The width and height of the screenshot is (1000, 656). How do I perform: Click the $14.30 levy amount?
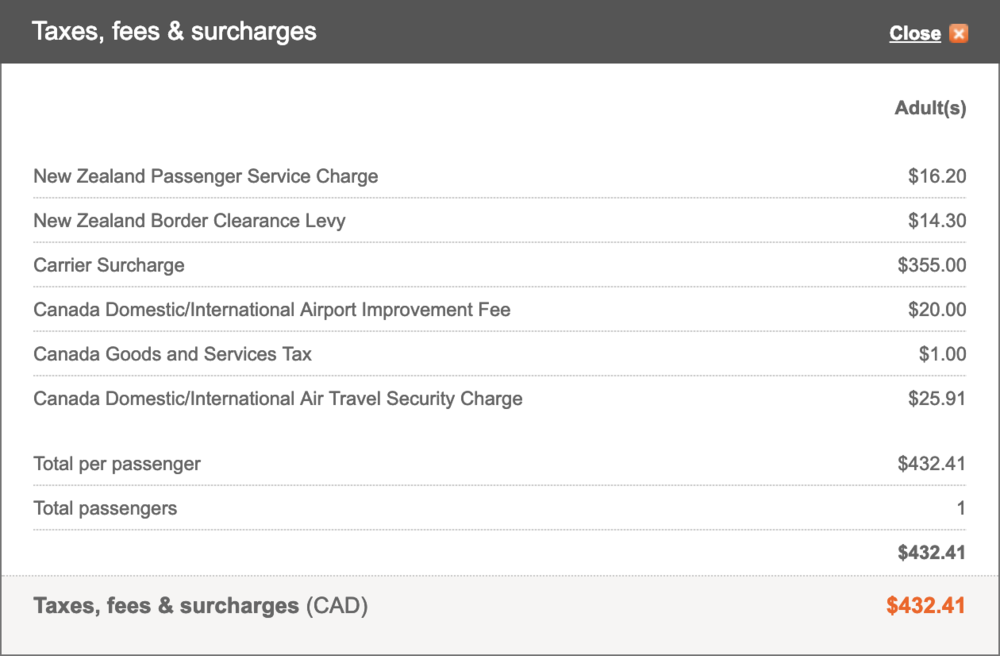(937, 221)
